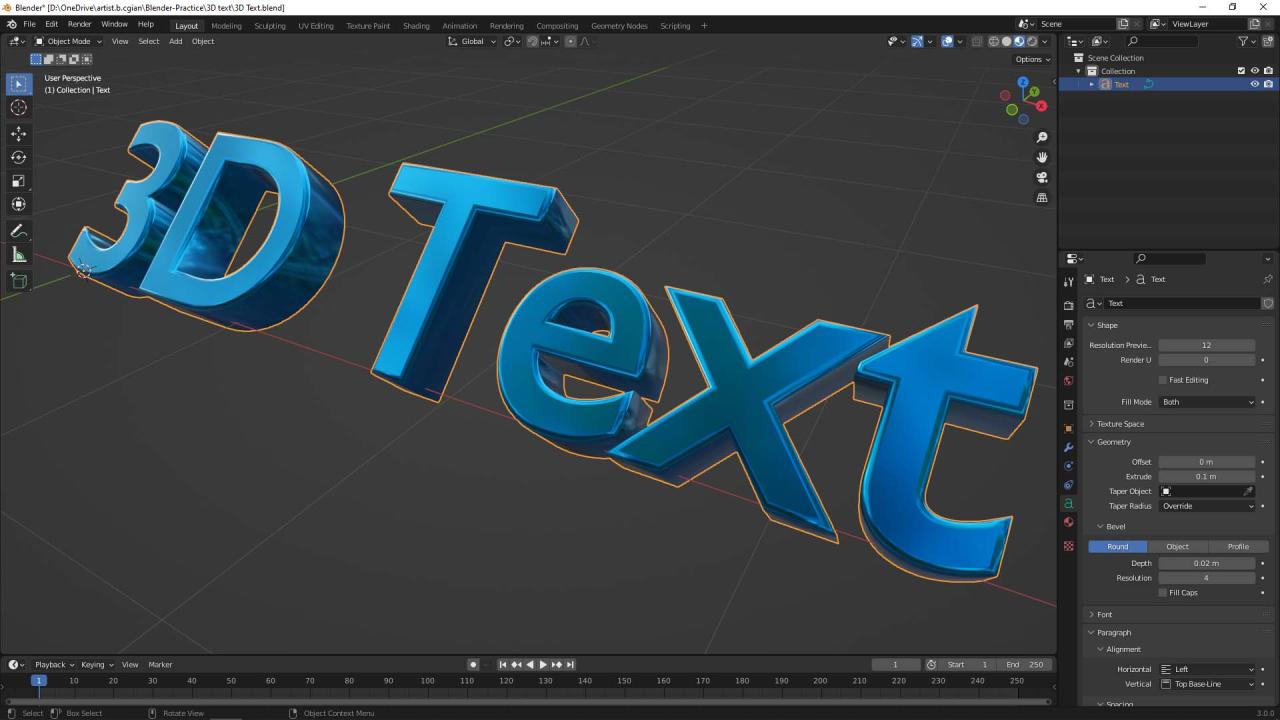Select the Move tool in the viewport toolbar

18,133
